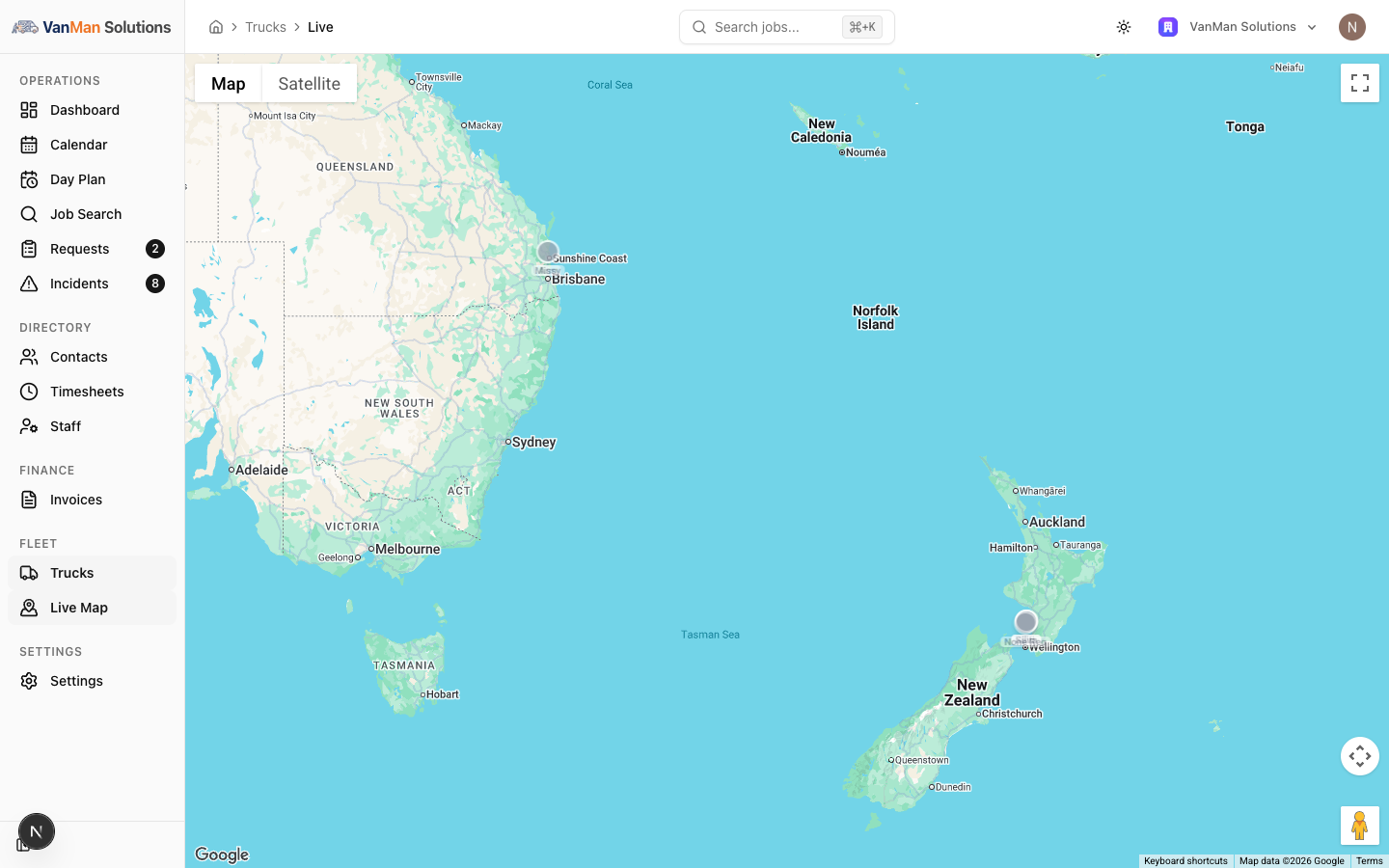This screenshot has width=1389, height=868.
Task: Open Requests with 2 pending
Action: click(x=92, y=249)
